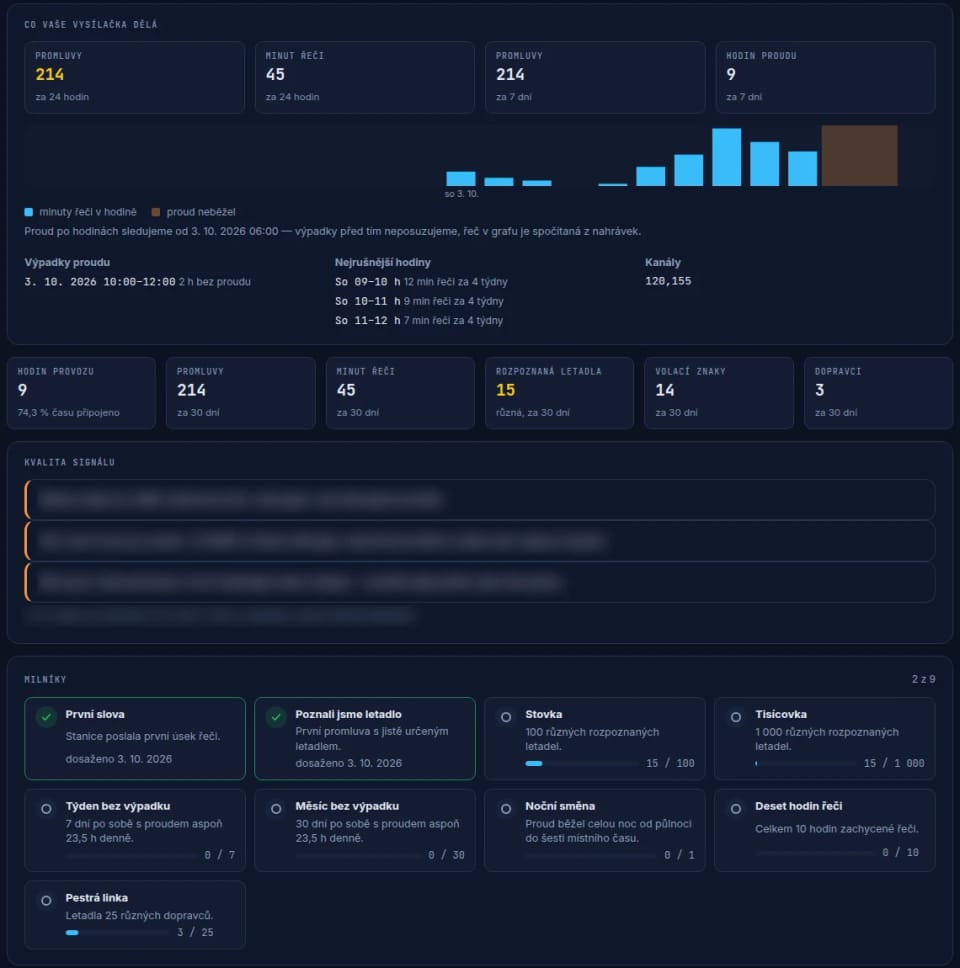
Task: Open the Promluvy za 30 dní card
Action: pos(241,393)
